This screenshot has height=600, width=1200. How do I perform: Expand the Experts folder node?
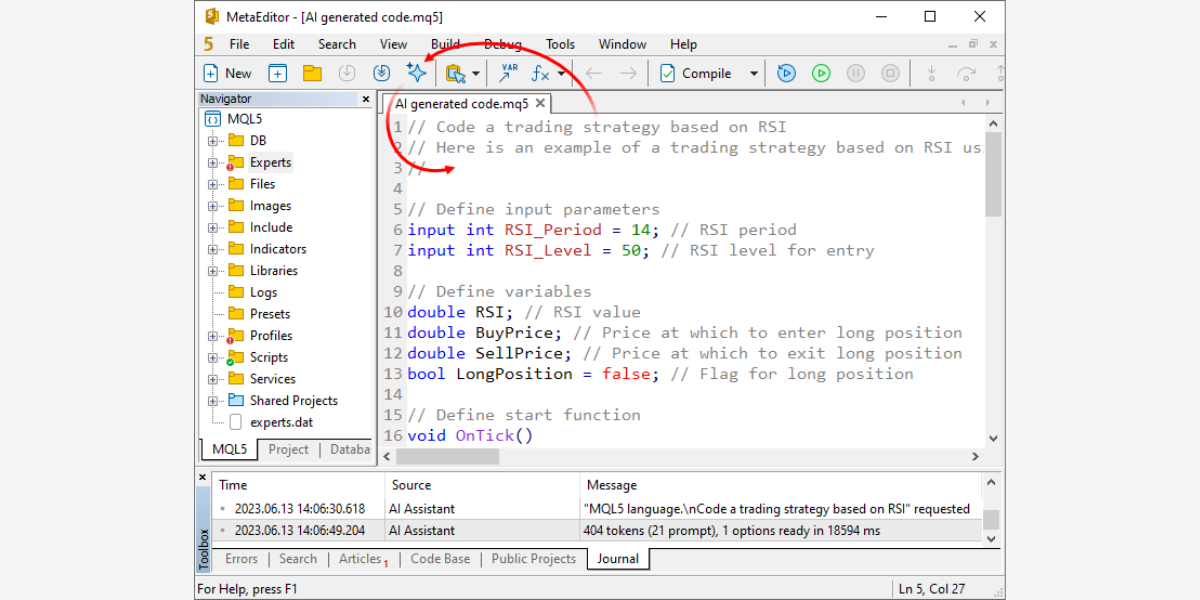pyautogui.click(x=212, y=163)
